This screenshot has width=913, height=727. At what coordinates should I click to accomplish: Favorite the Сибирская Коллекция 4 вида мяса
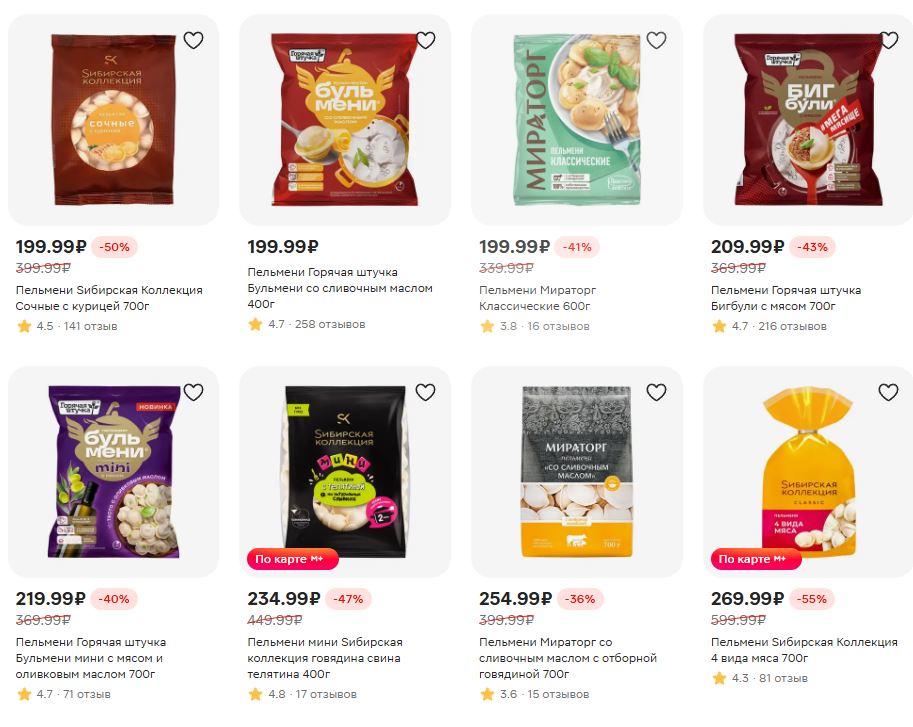tap(889, 392)
